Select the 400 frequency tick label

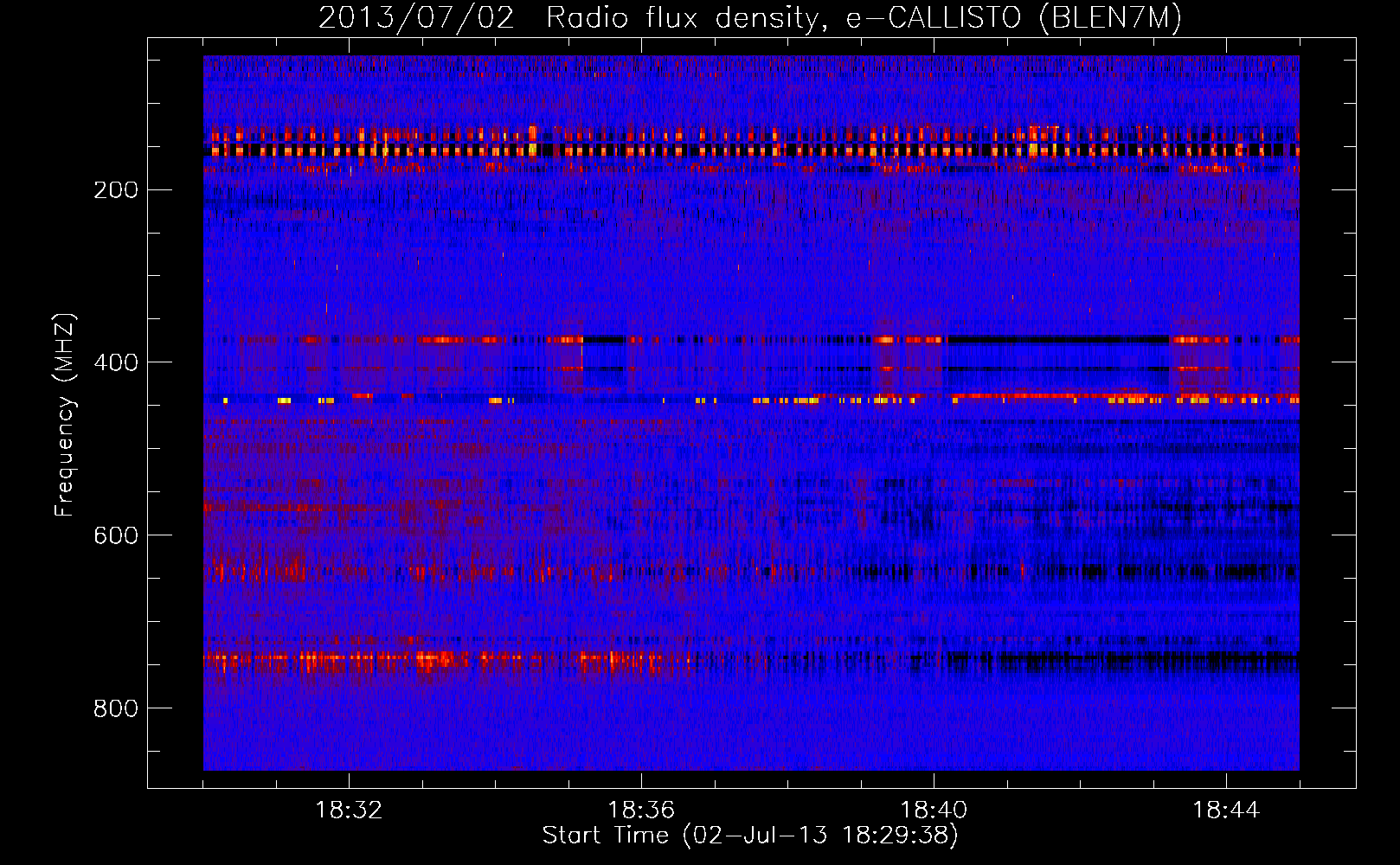[x=116, y=362]
